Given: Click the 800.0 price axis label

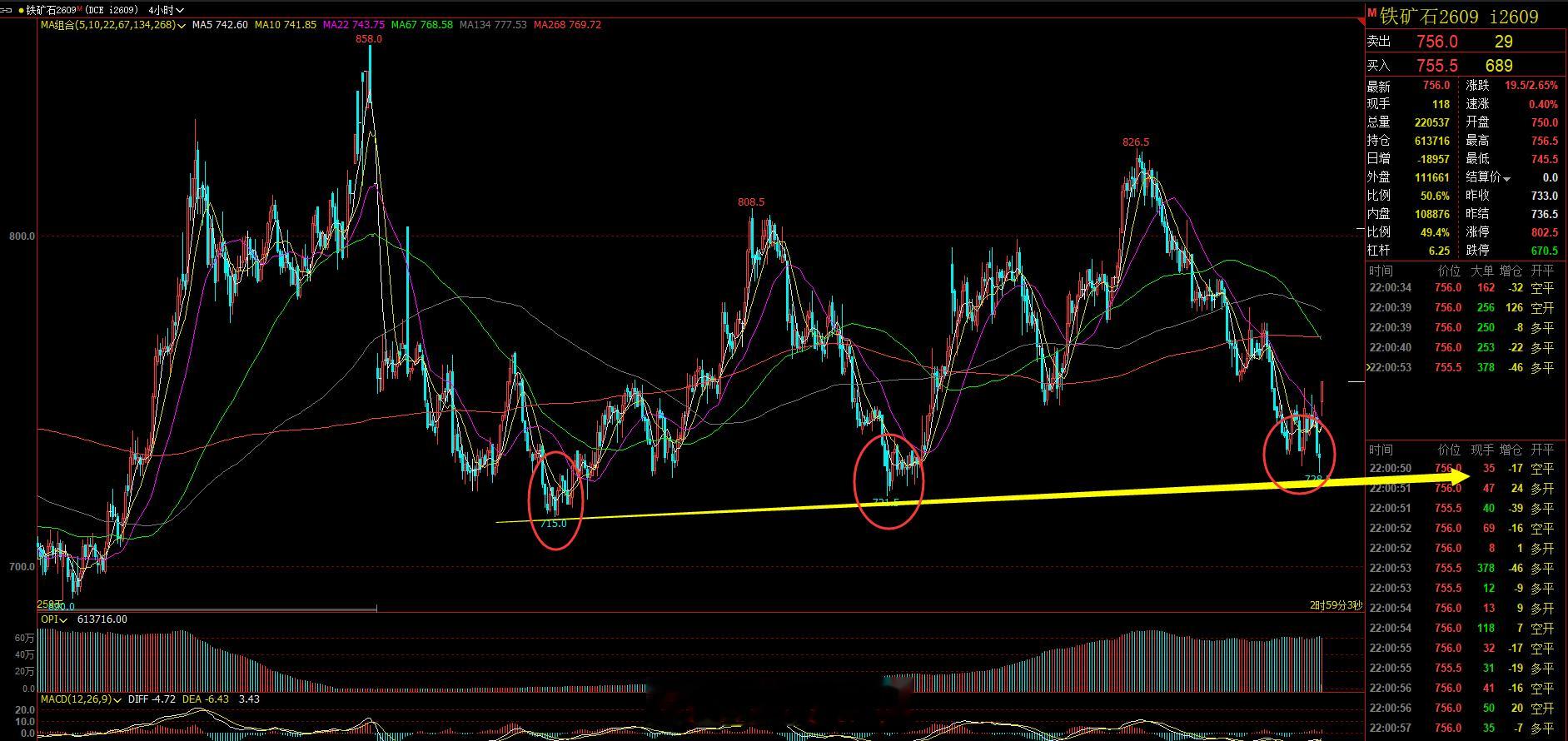Looking at the screenshot, I should 22,236.
